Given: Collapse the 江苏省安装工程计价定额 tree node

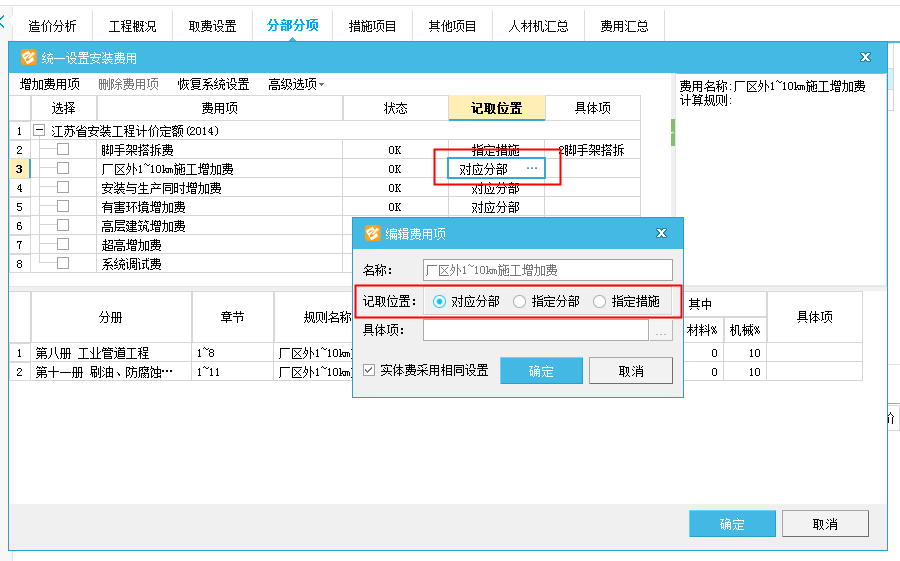Looking at the screenshot, I should (x=39, y=131).
